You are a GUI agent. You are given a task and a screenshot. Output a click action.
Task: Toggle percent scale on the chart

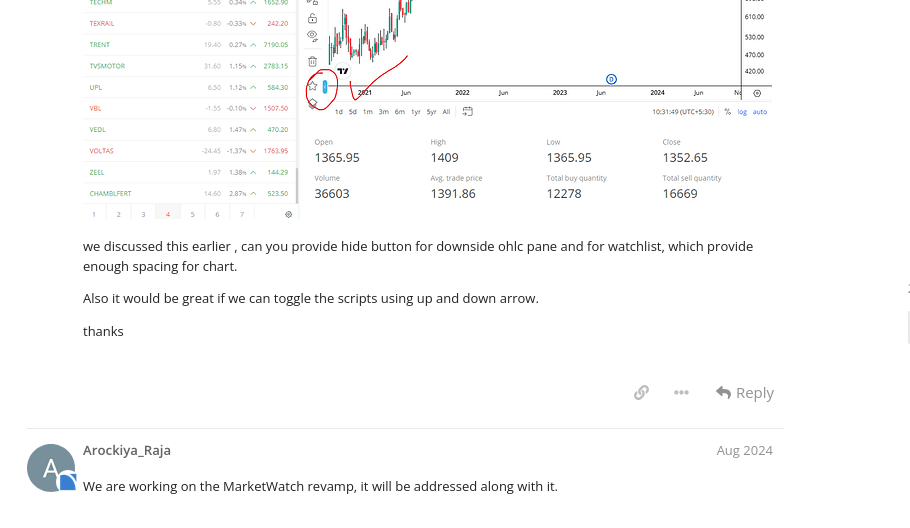tap(728, 112)
